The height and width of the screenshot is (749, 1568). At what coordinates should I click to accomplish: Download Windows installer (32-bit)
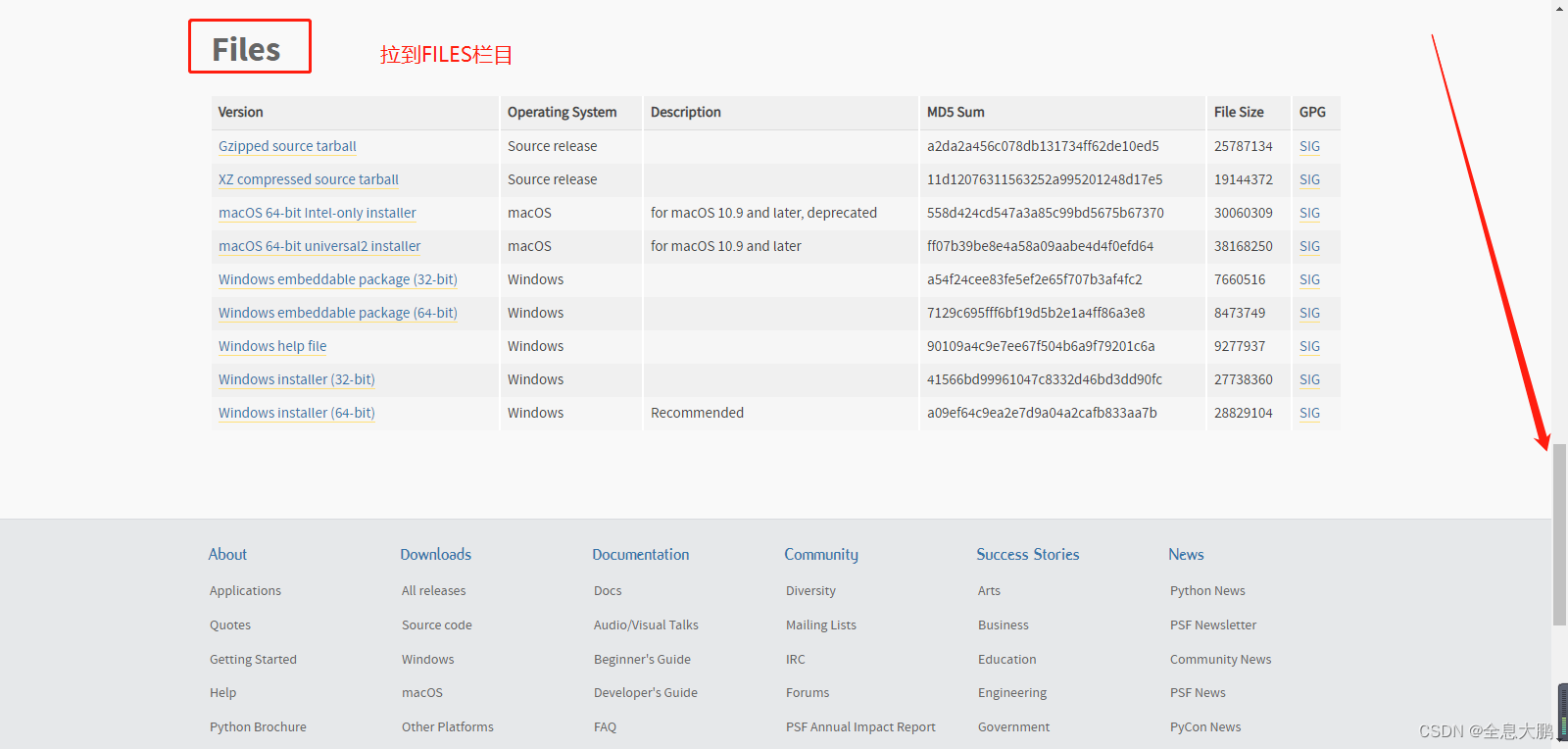coord(297,379)
